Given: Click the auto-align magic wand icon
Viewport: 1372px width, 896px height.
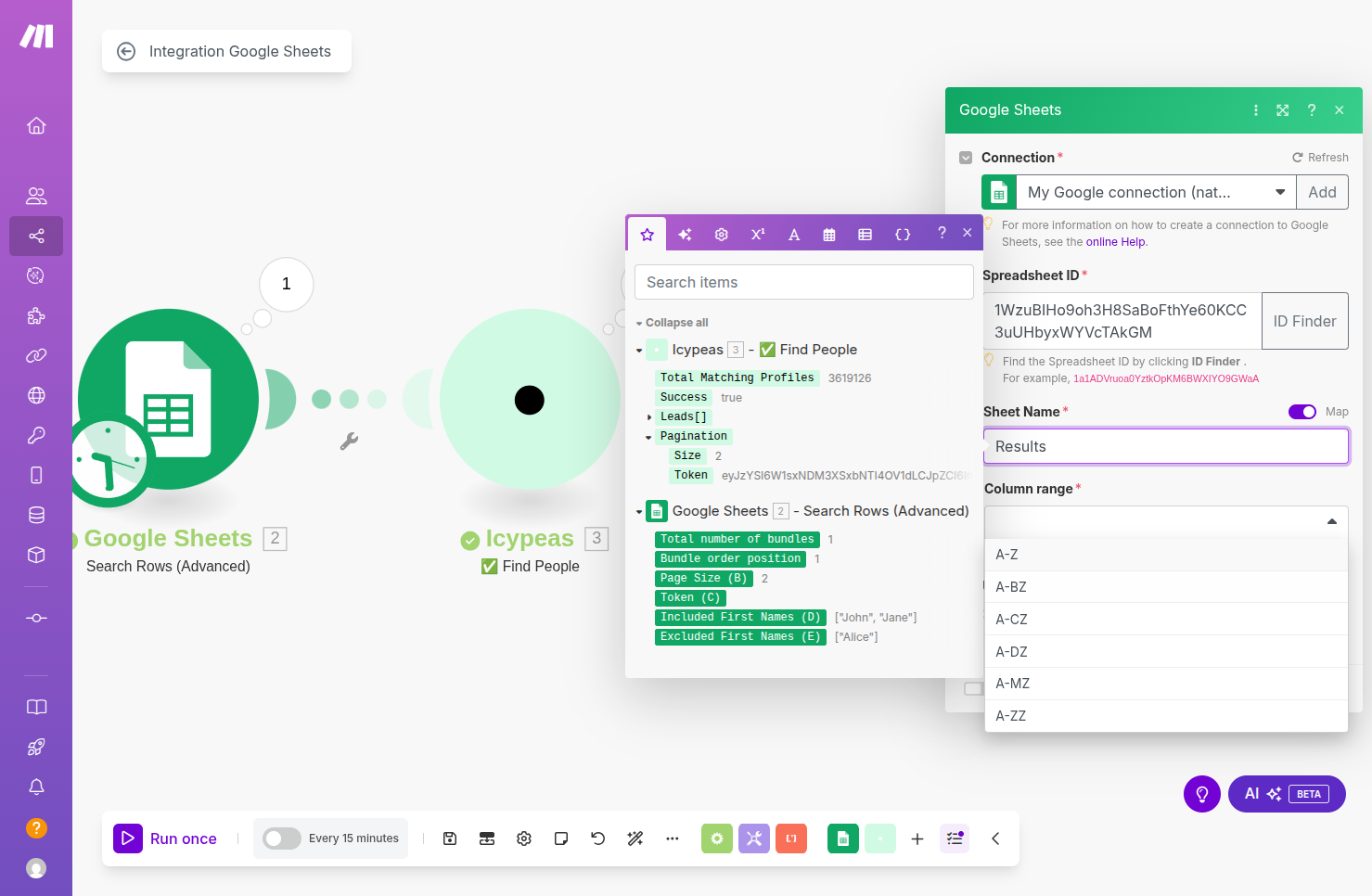Looking at the screenshot, I should tap(635, 838).
